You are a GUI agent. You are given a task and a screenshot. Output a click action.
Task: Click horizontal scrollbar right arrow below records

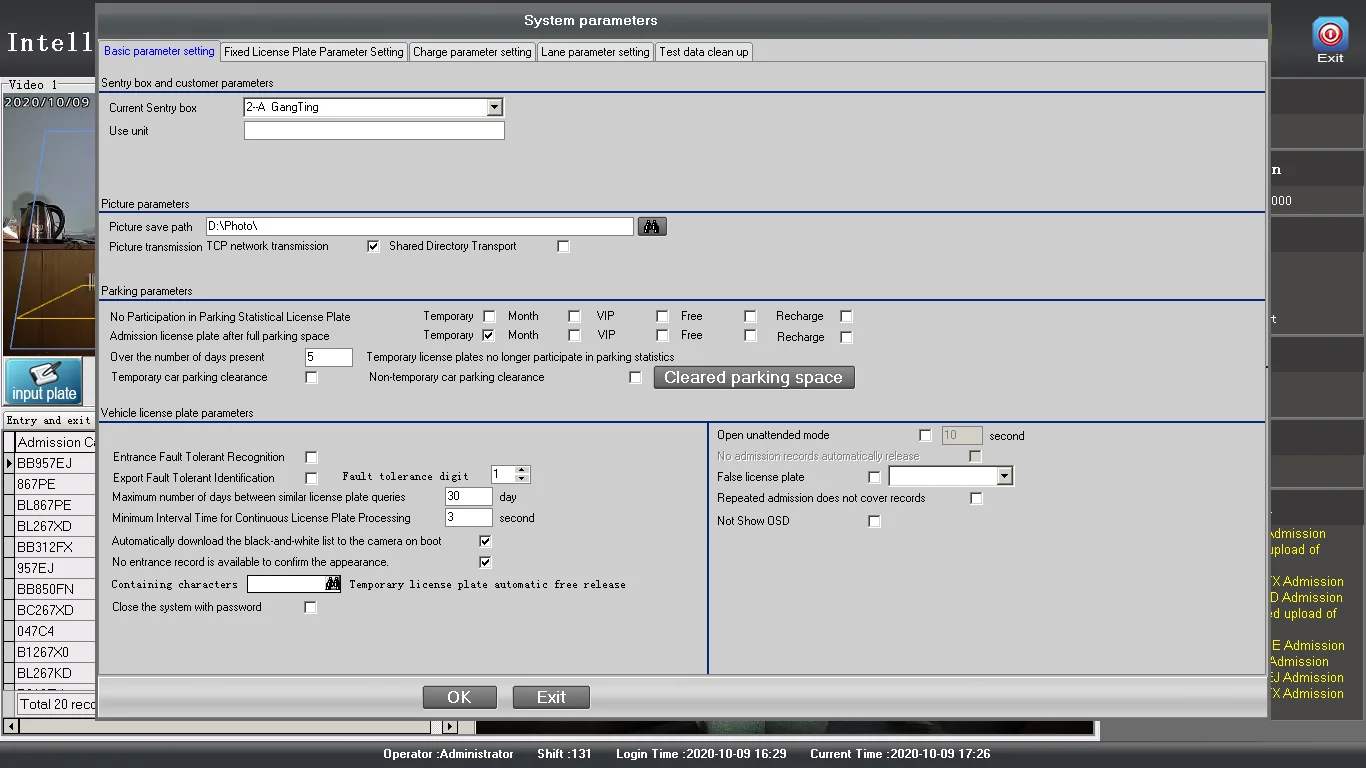pos(450,727)
